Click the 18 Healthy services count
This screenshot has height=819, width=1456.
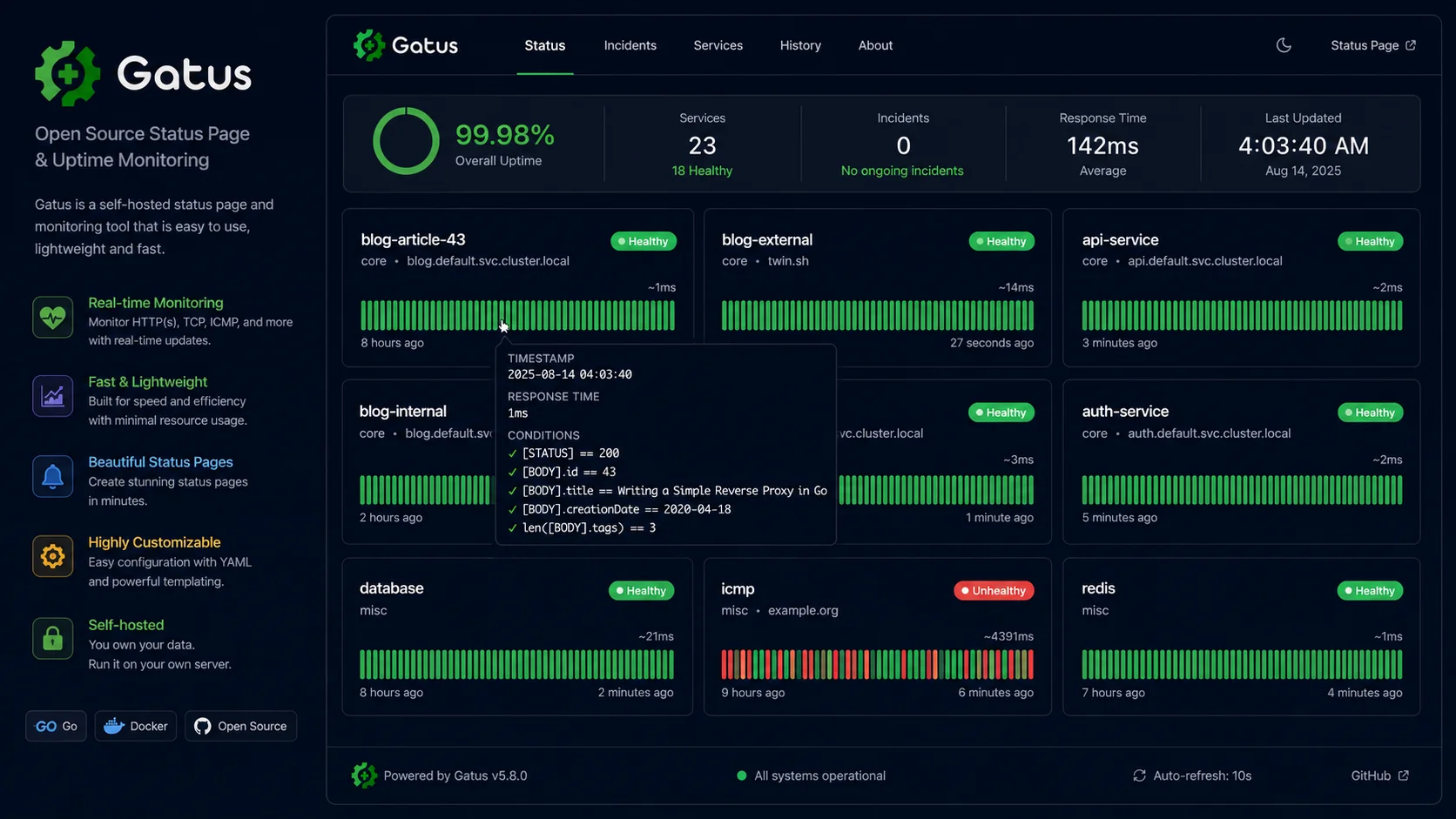[x=702, y=171]
